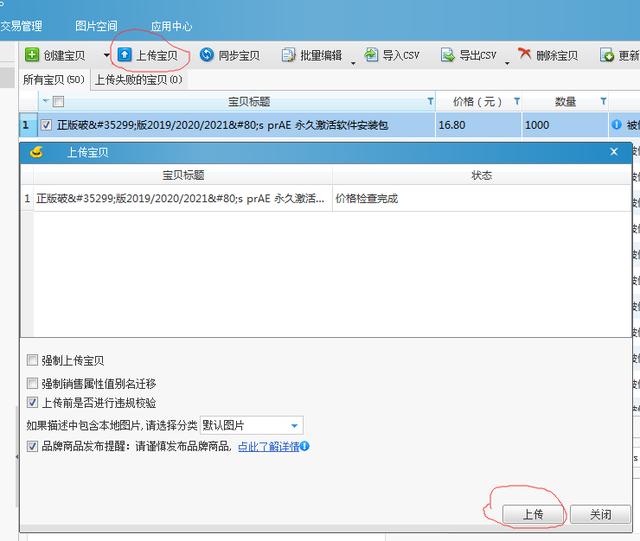Switch to the 上传失败的宝贝 tab
The height and width of the screenshot is (541, 640).
(x=138, y=79)
